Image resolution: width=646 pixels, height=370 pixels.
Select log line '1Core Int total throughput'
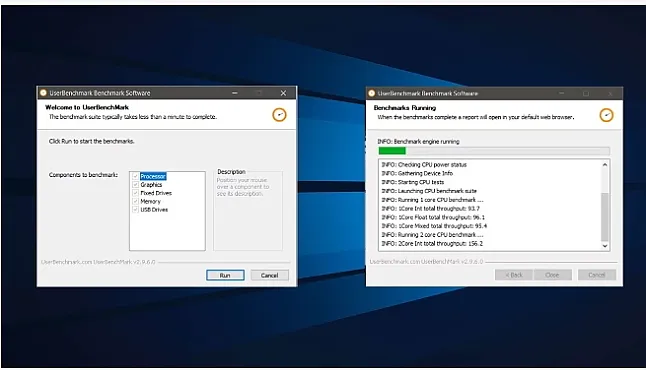point(431,208)
